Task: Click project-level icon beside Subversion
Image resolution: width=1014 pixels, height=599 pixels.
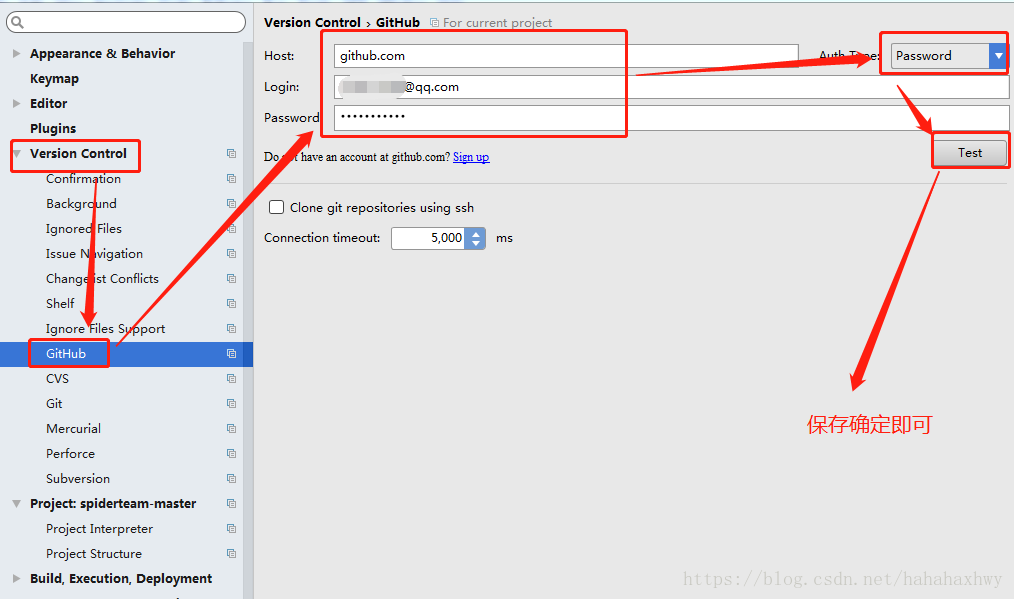Action: point(231,479)
